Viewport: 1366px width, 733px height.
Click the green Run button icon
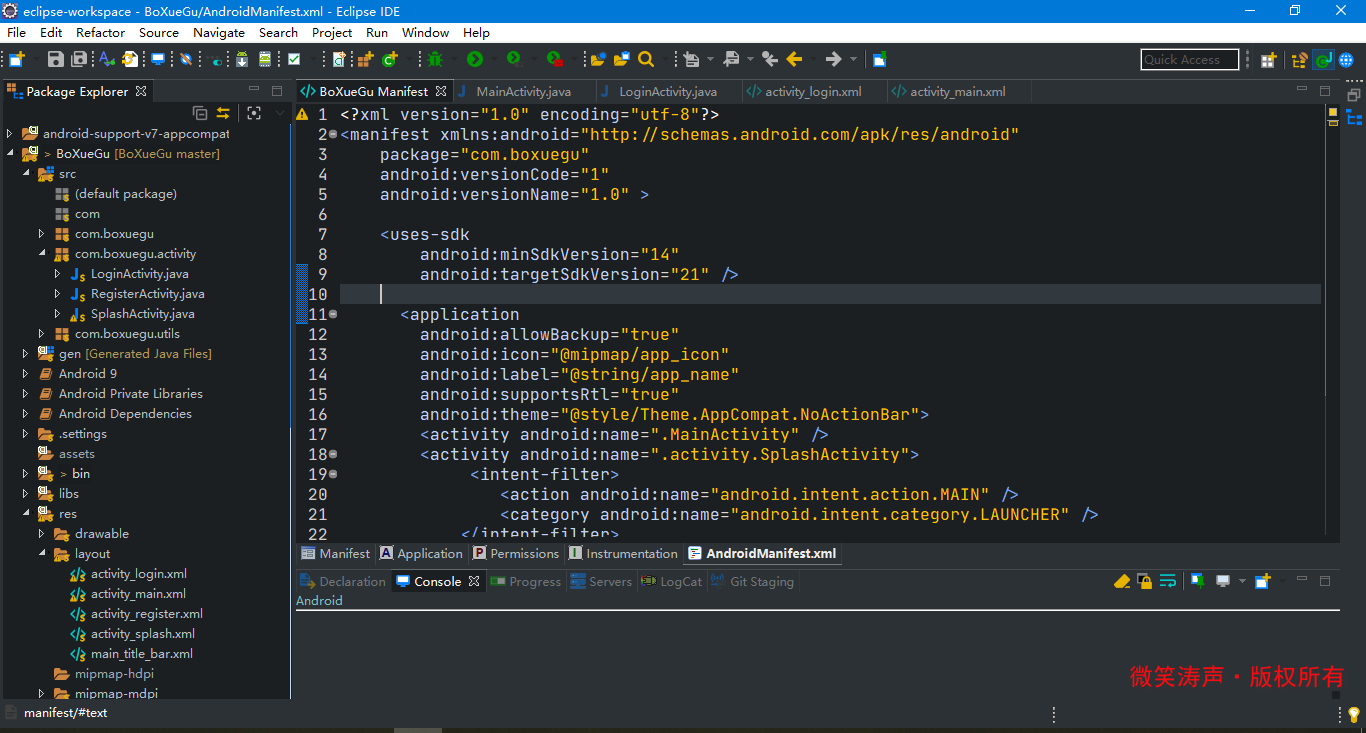(475, 60)
